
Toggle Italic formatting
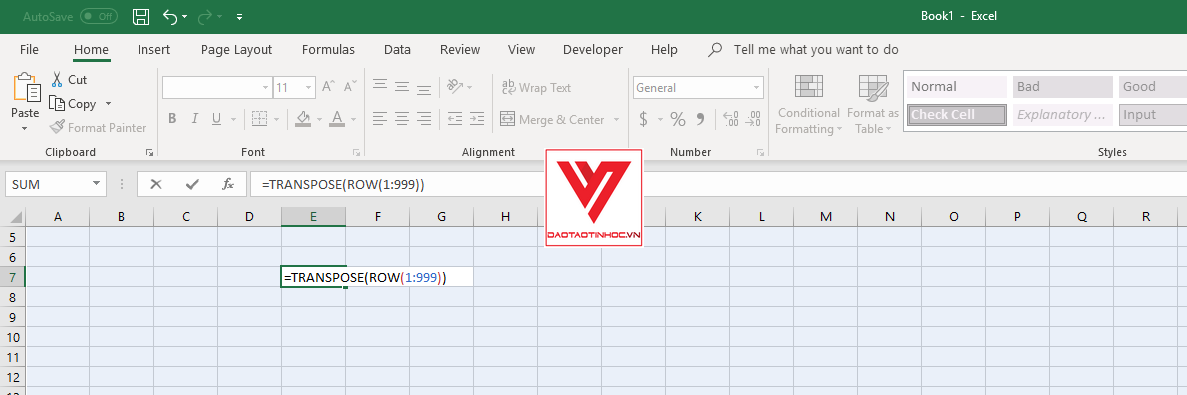click(195, 119)
